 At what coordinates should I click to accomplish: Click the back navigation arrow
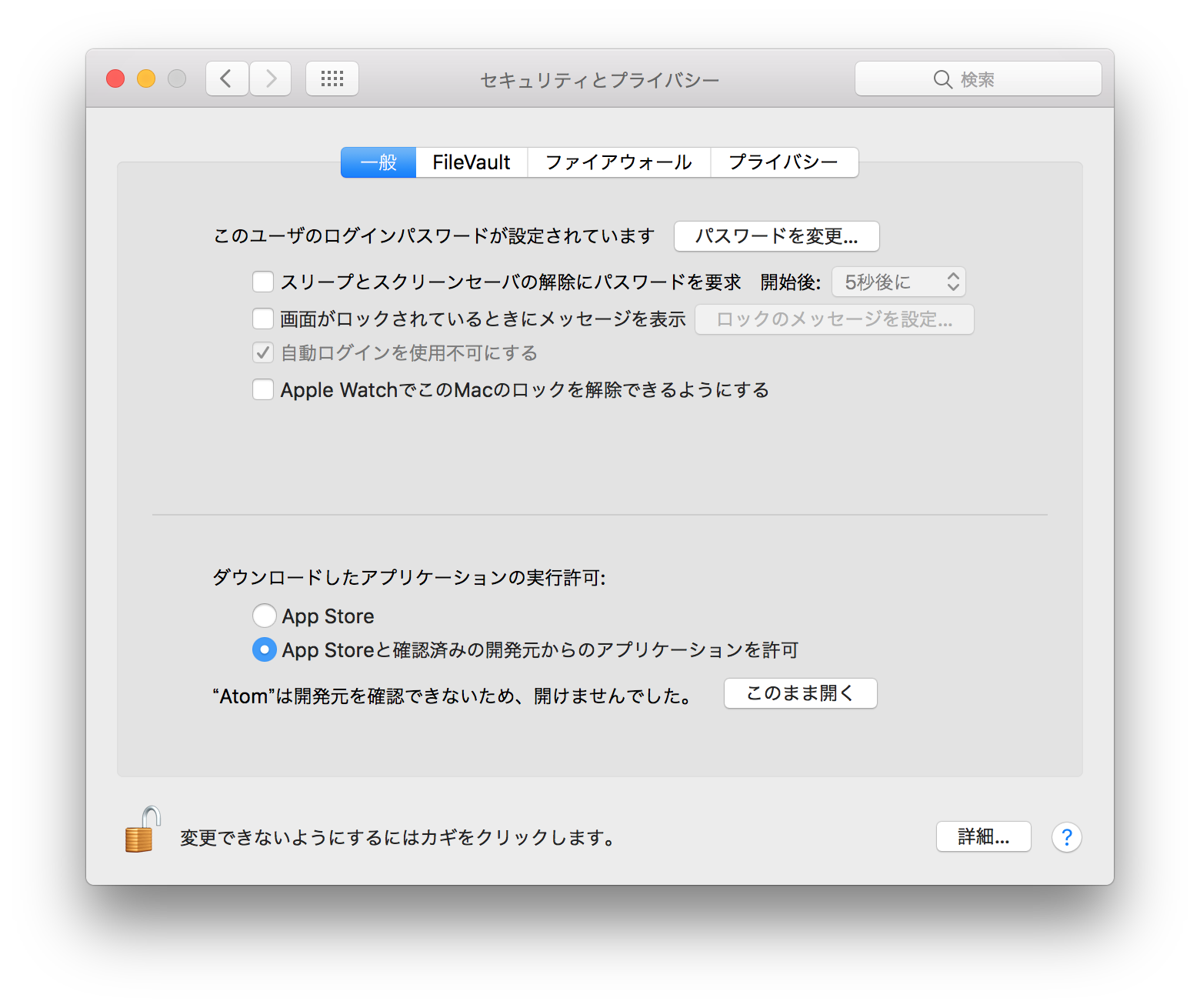(227, 78)
